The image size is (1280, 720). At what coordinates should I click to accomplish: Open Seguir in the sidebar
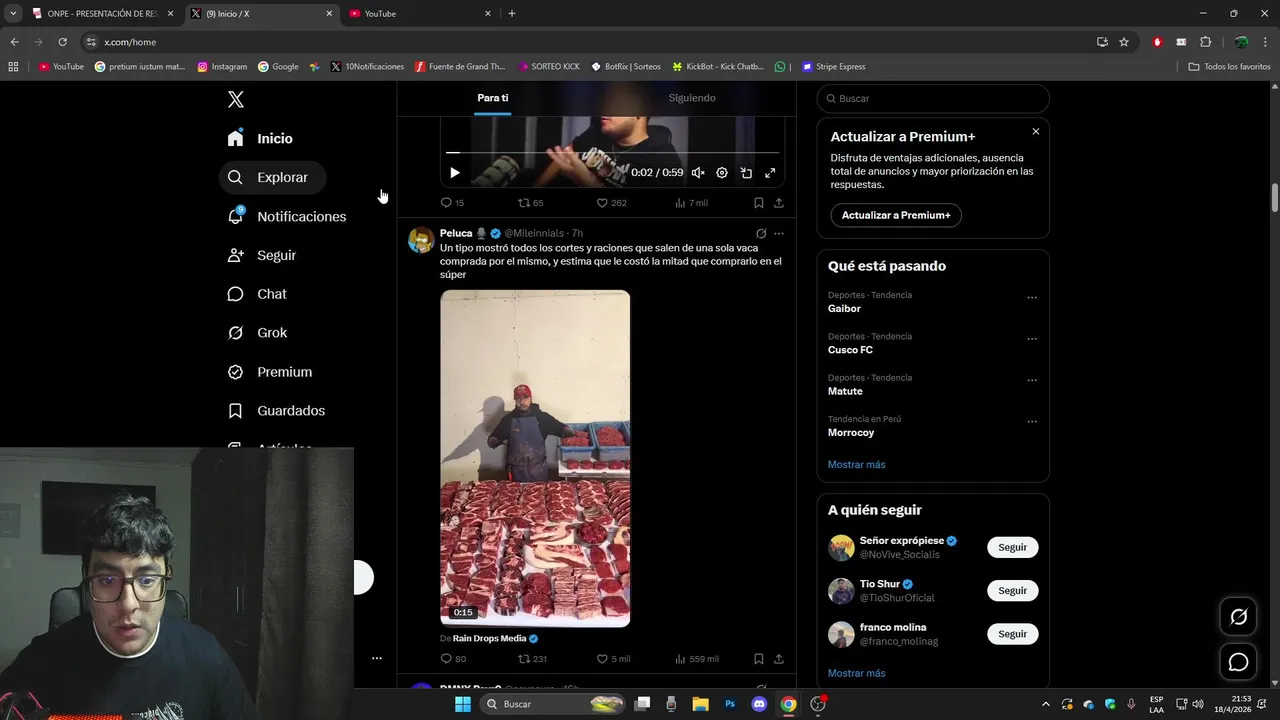(263, 255)
